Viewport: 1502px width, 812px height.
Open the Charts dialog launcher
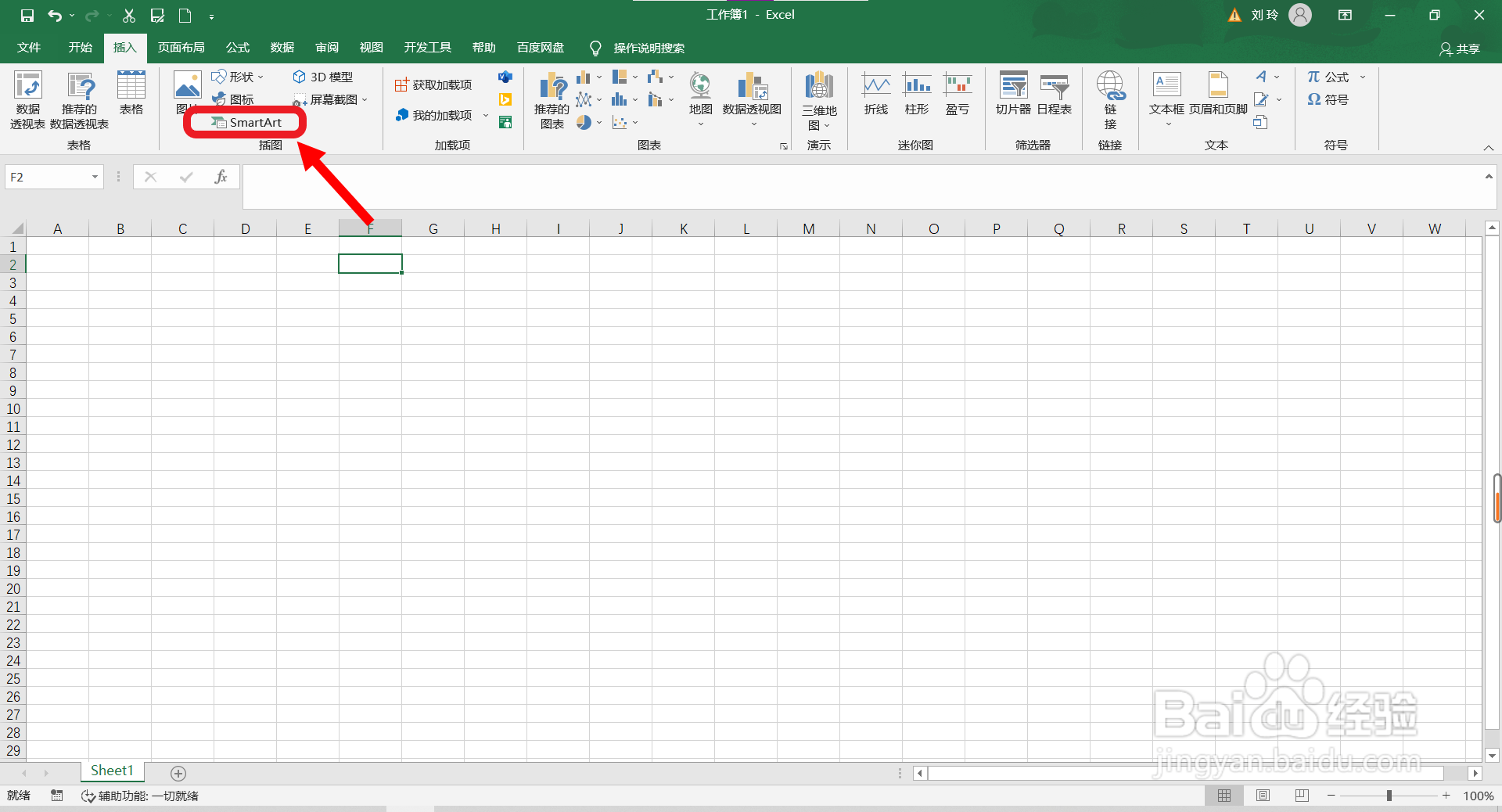pos(783,146)
